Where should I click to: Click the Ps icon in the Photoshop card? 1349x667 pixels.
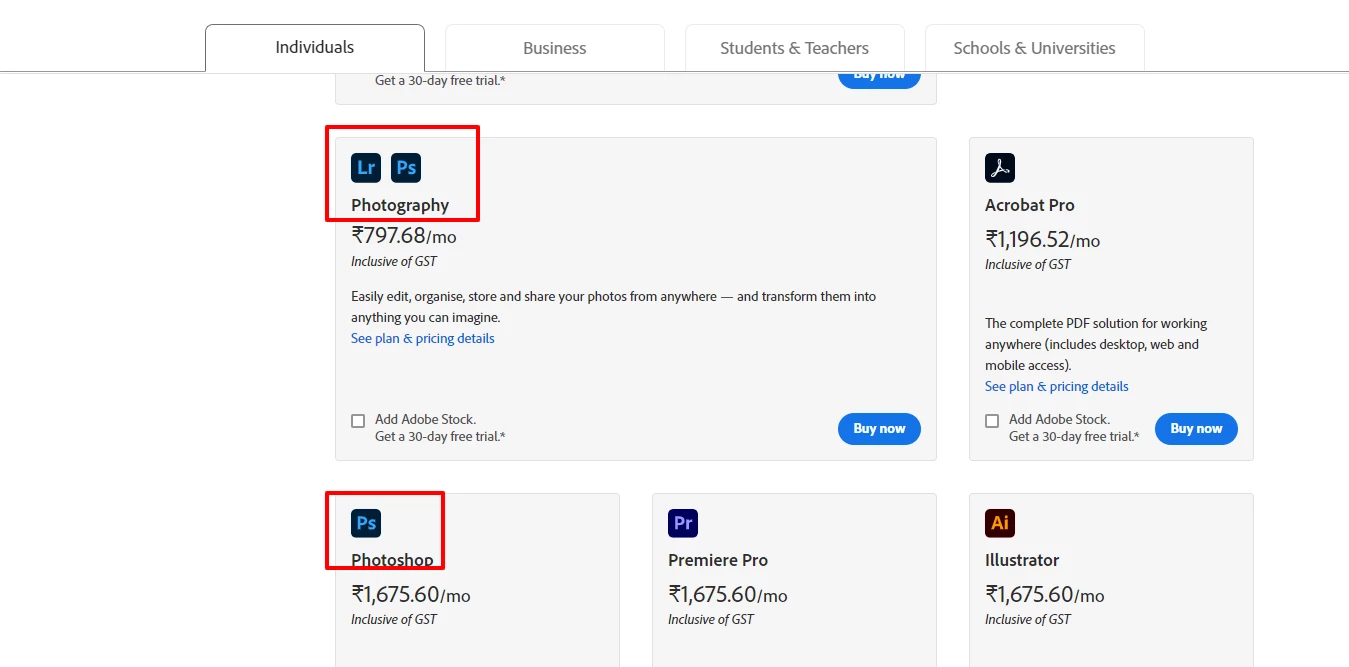point(366,523)
